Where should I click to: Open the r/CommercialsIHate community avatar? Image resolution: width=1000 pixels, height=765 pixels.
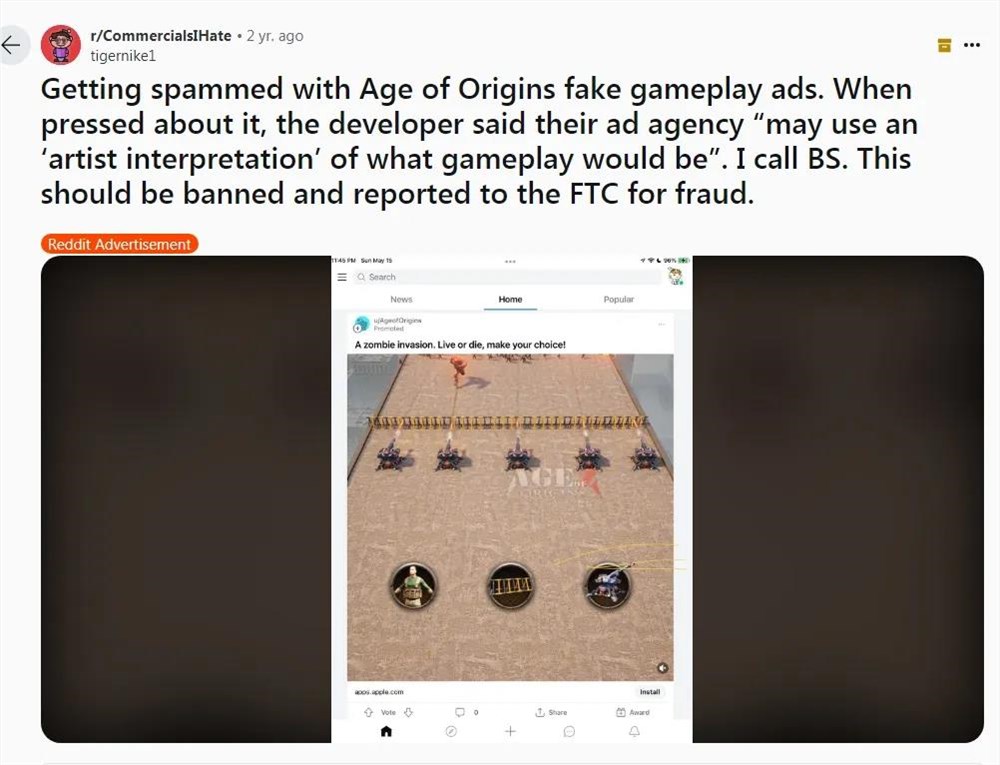61,45
